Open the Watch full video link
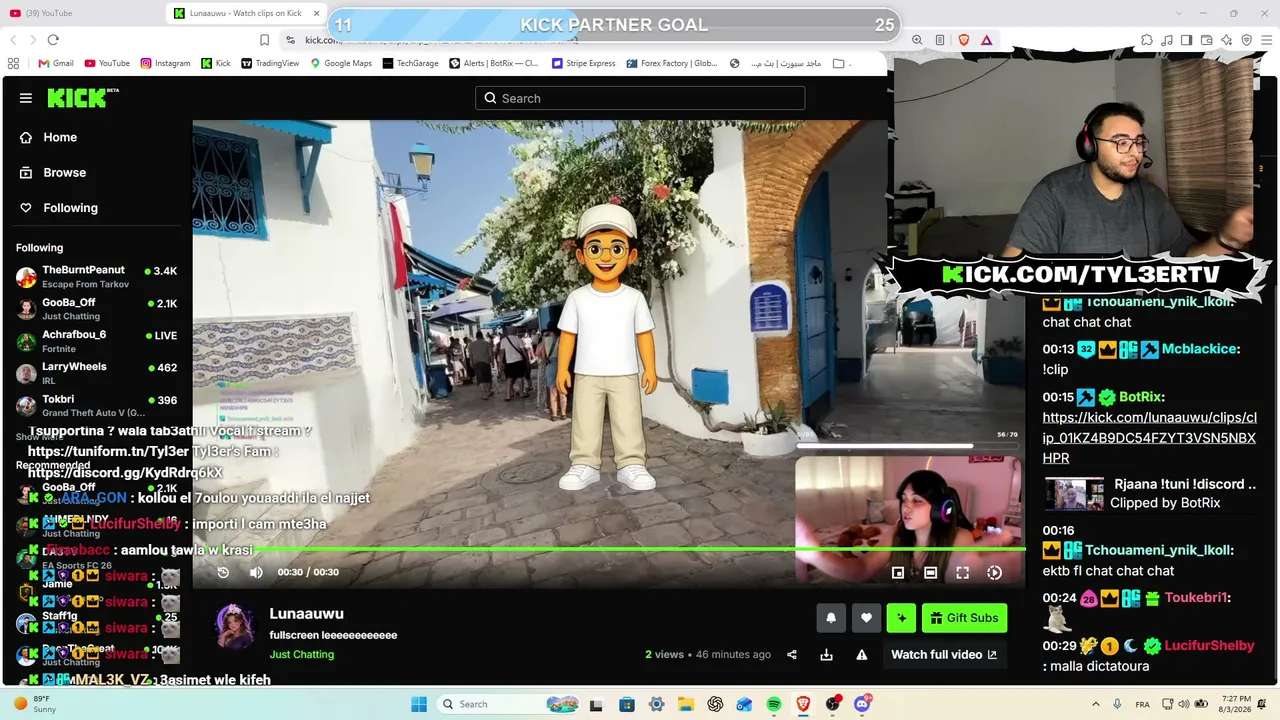 pyautogui.click(x=944, y=655)
